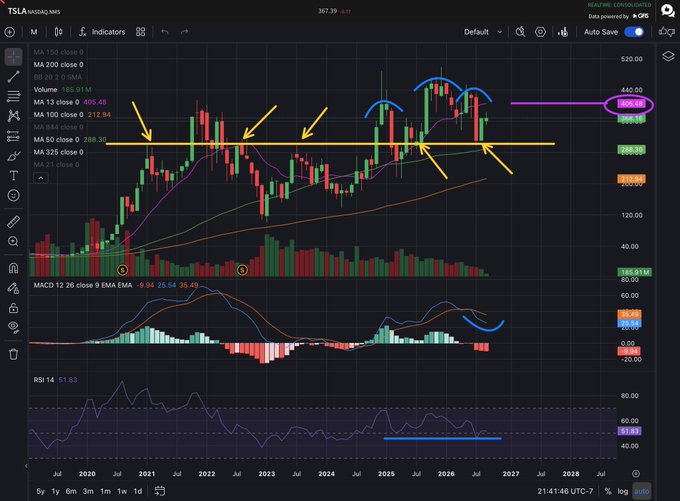Click the 288.30 green MA price label

pyautogui.click(x=631, y=150)
